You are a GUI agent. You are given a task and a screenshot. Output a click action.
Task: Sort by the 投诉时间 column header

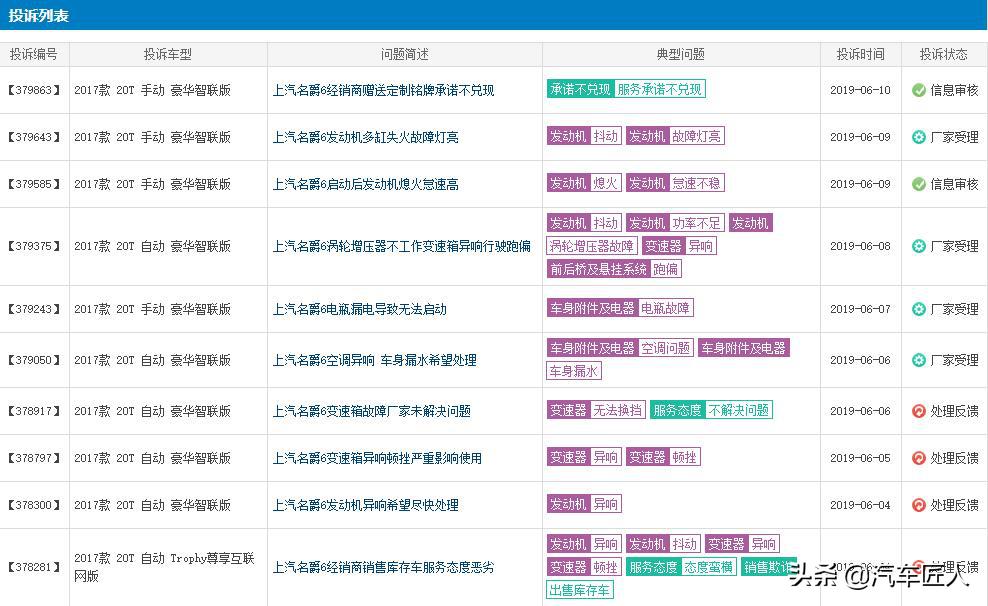861,54
